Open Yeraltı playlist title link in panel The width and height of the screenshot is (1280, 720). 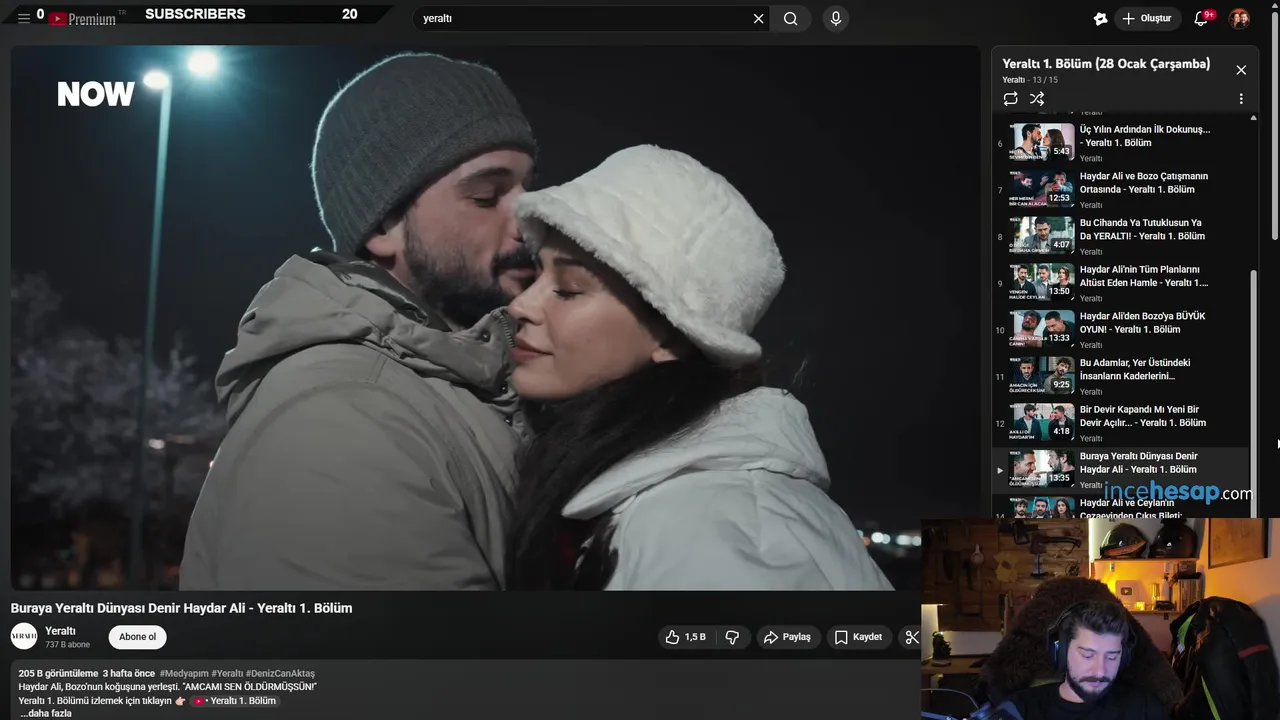tap(1014, 80)
